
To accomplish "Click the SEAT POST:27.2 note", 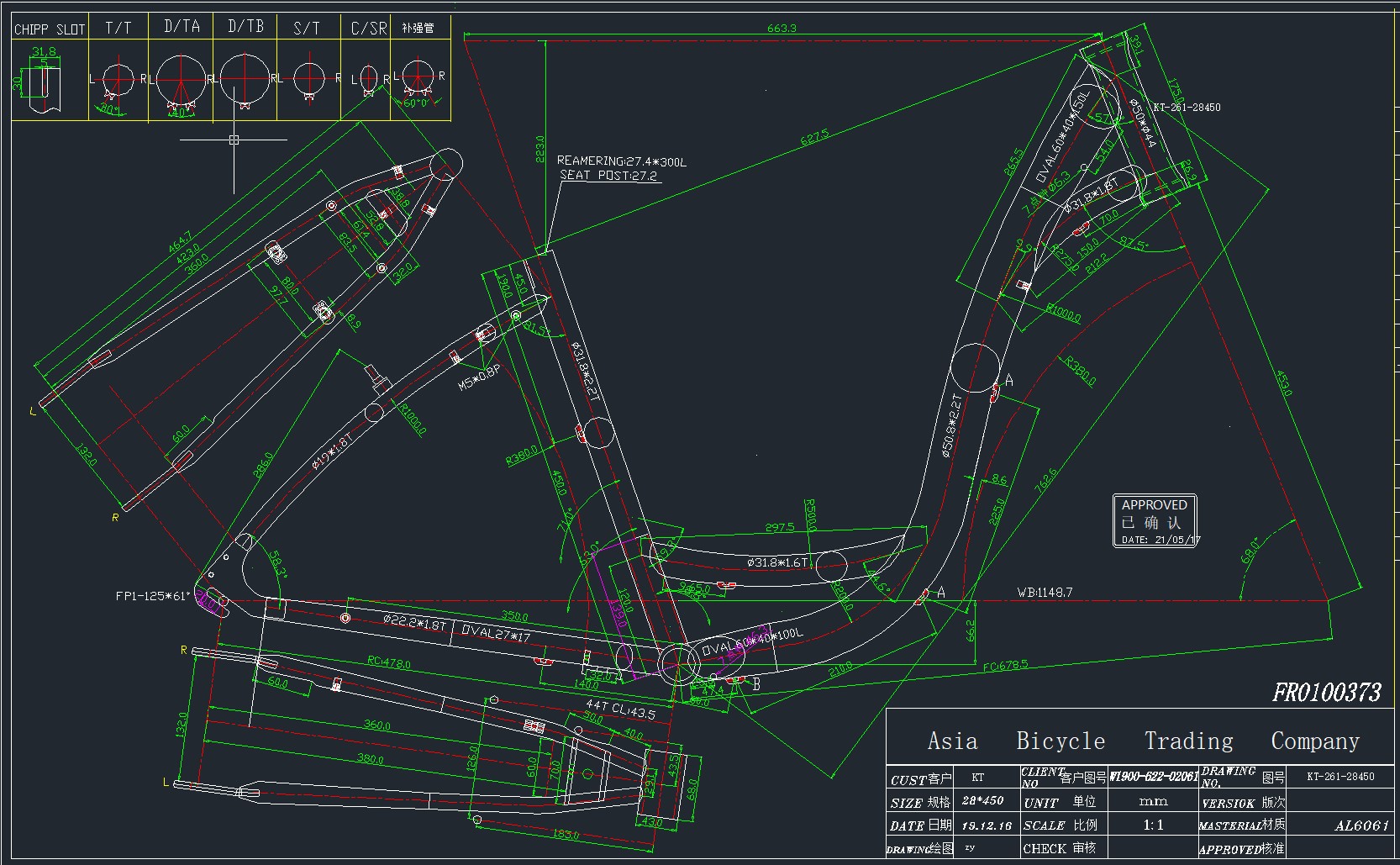I will point(610,176).
